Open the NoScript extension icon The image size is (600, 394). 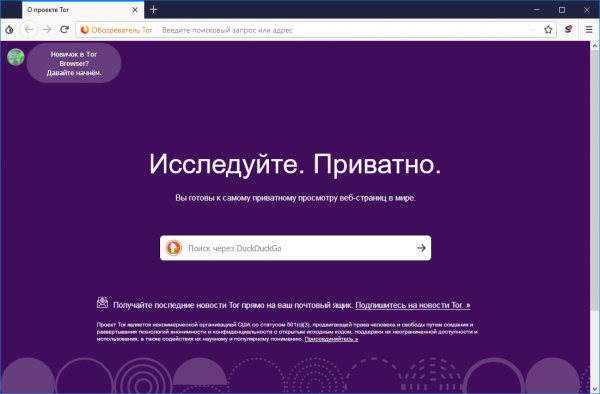point(568,29)
